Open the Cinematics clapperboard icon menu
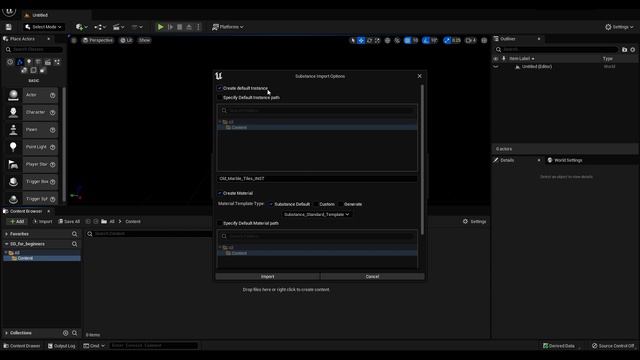The width and height of the screenshot is (640, 360). (x=118, y=27)
